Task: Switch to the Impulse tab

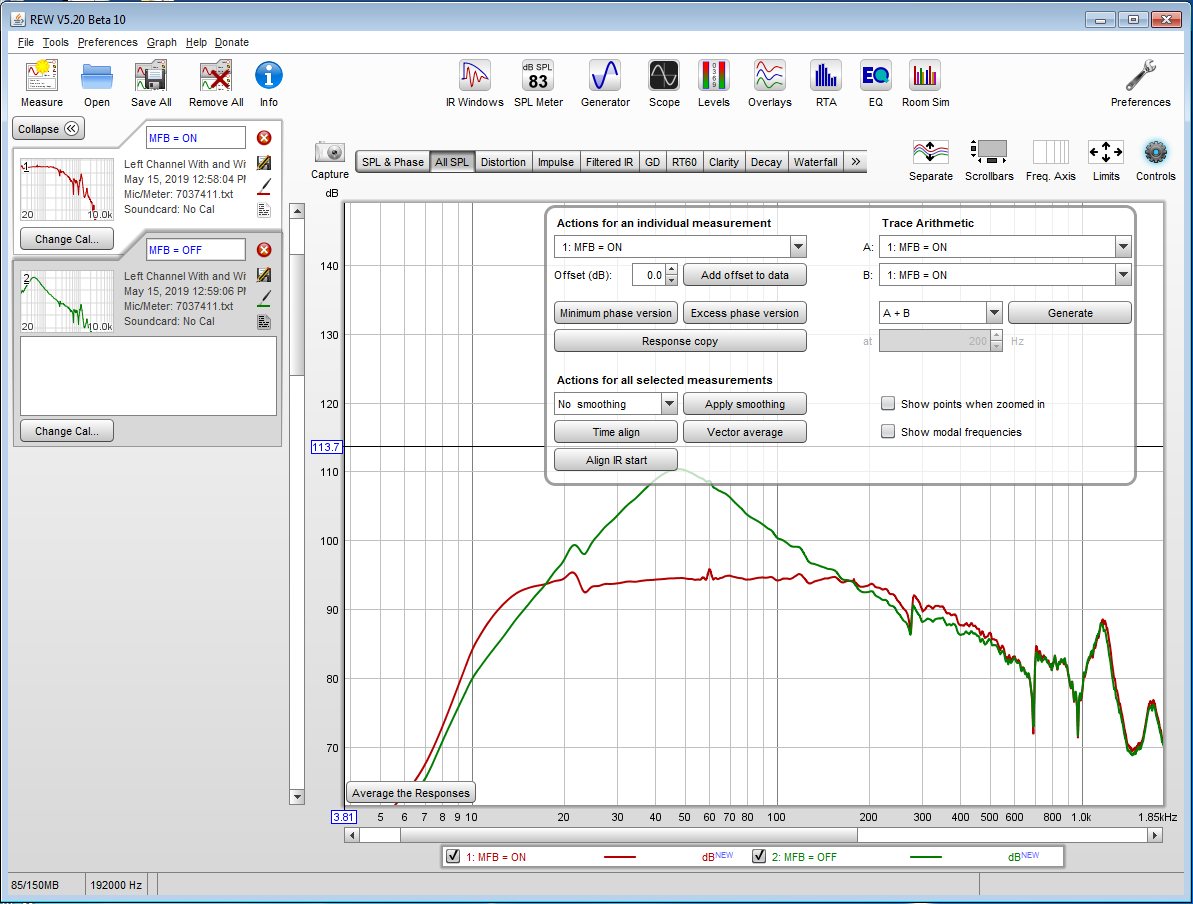Action: point(555,161)
